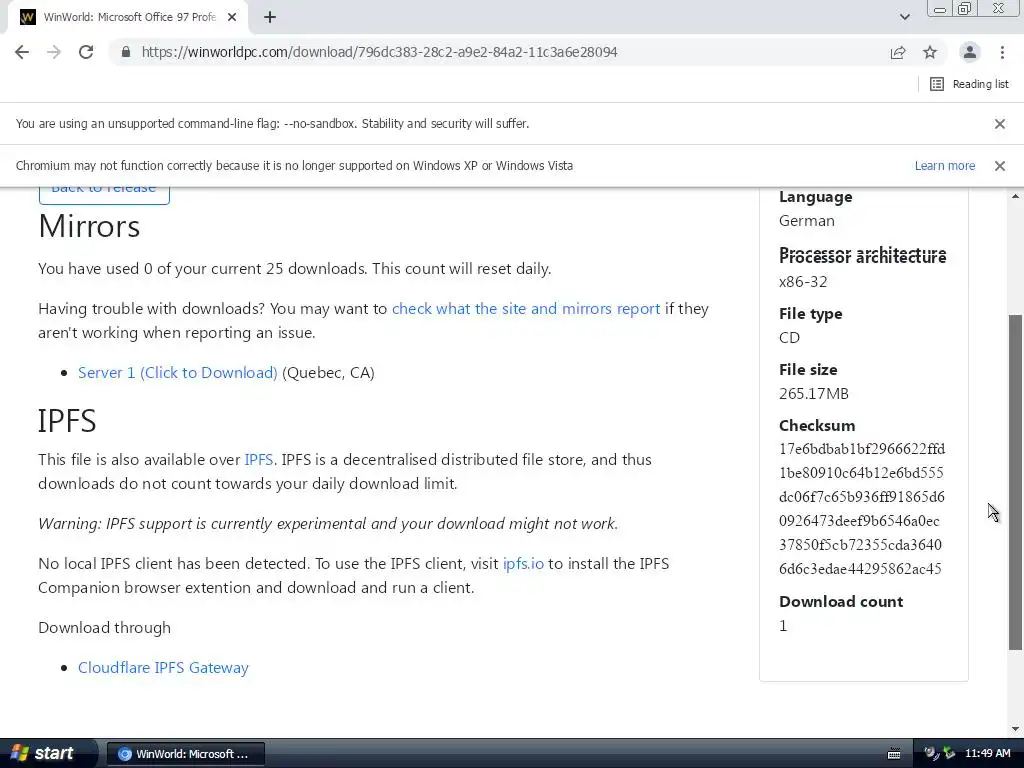This screenshot has height=768, width=1024.
Task: Click the address bar URL
Action: click(x=379, y=52)
